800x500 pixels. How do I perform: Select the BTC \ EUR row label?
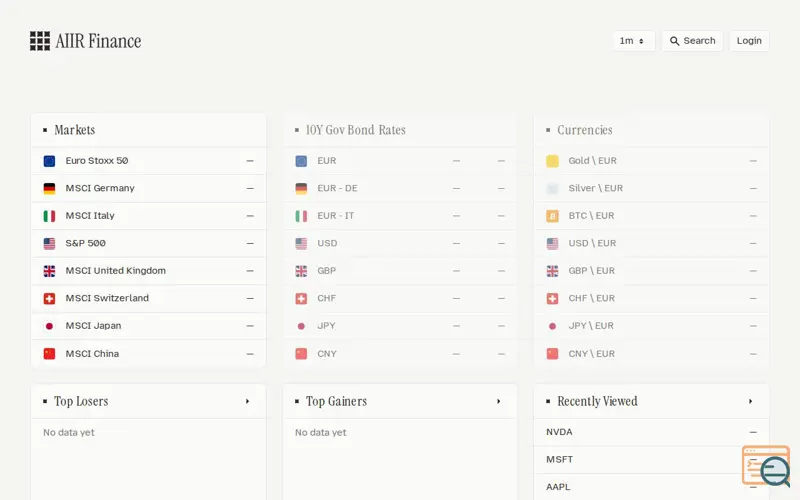(x=591, y=216)
